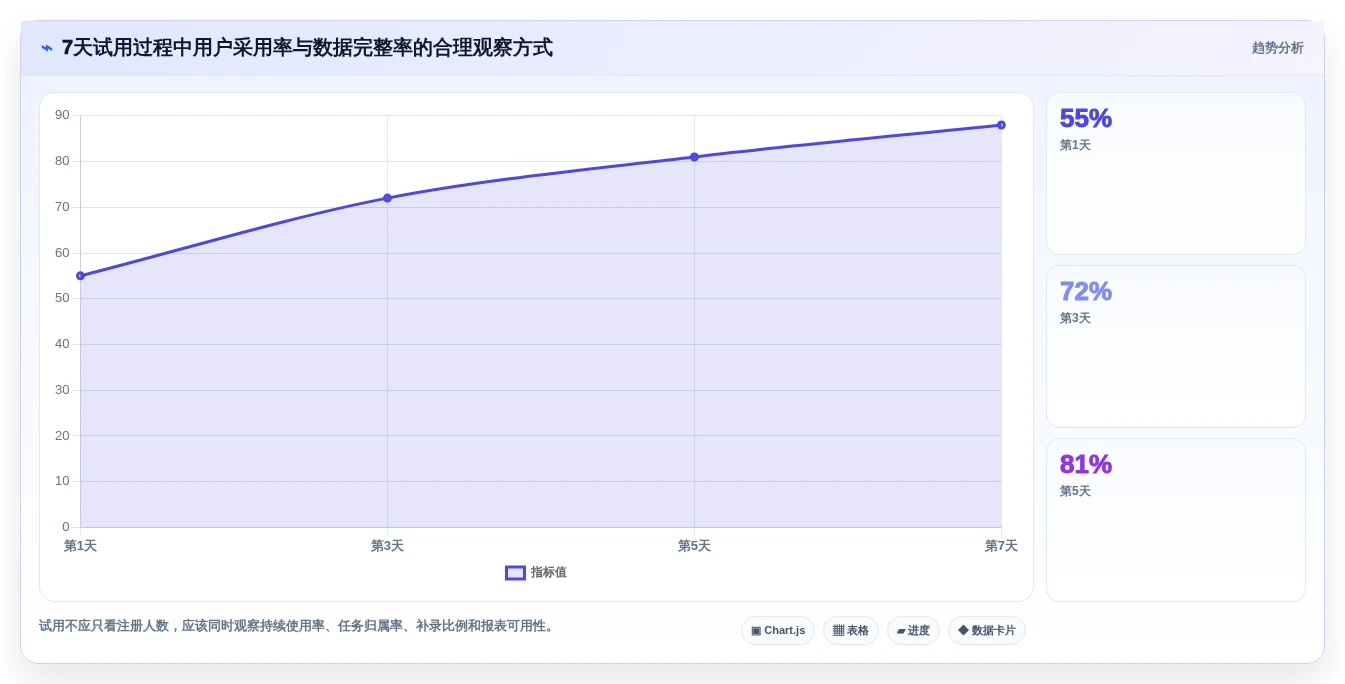Open the 72% 第3天 stat card
The height and width of the screenshot is (684, 1345).
(x=1175, y=347)
